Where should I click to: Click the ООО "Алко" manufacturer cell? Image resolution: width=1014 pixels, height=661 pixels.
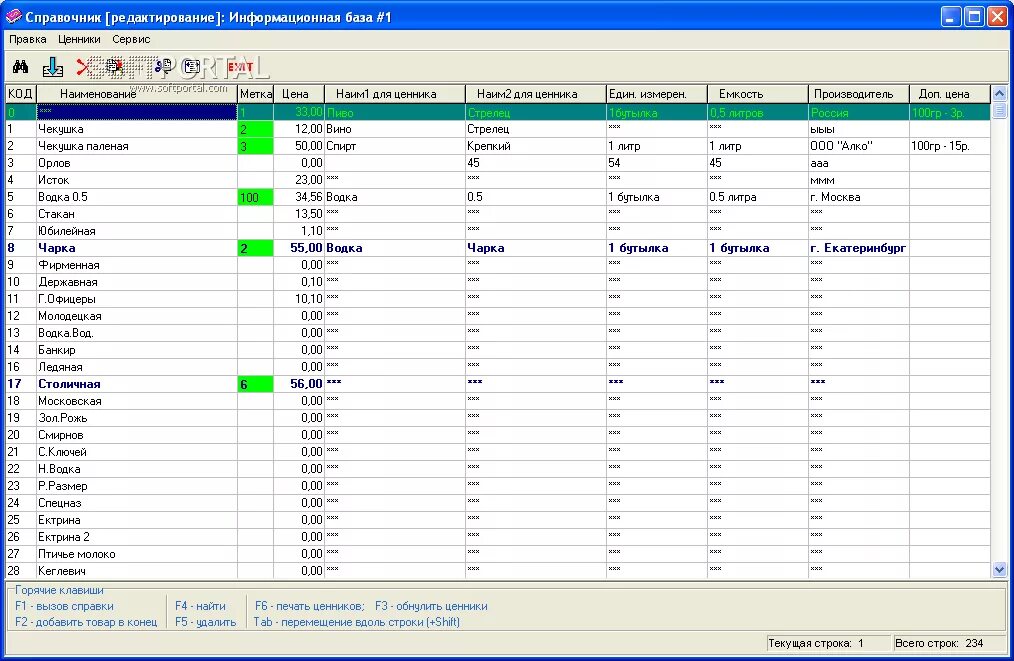click(x=858, y=146)
